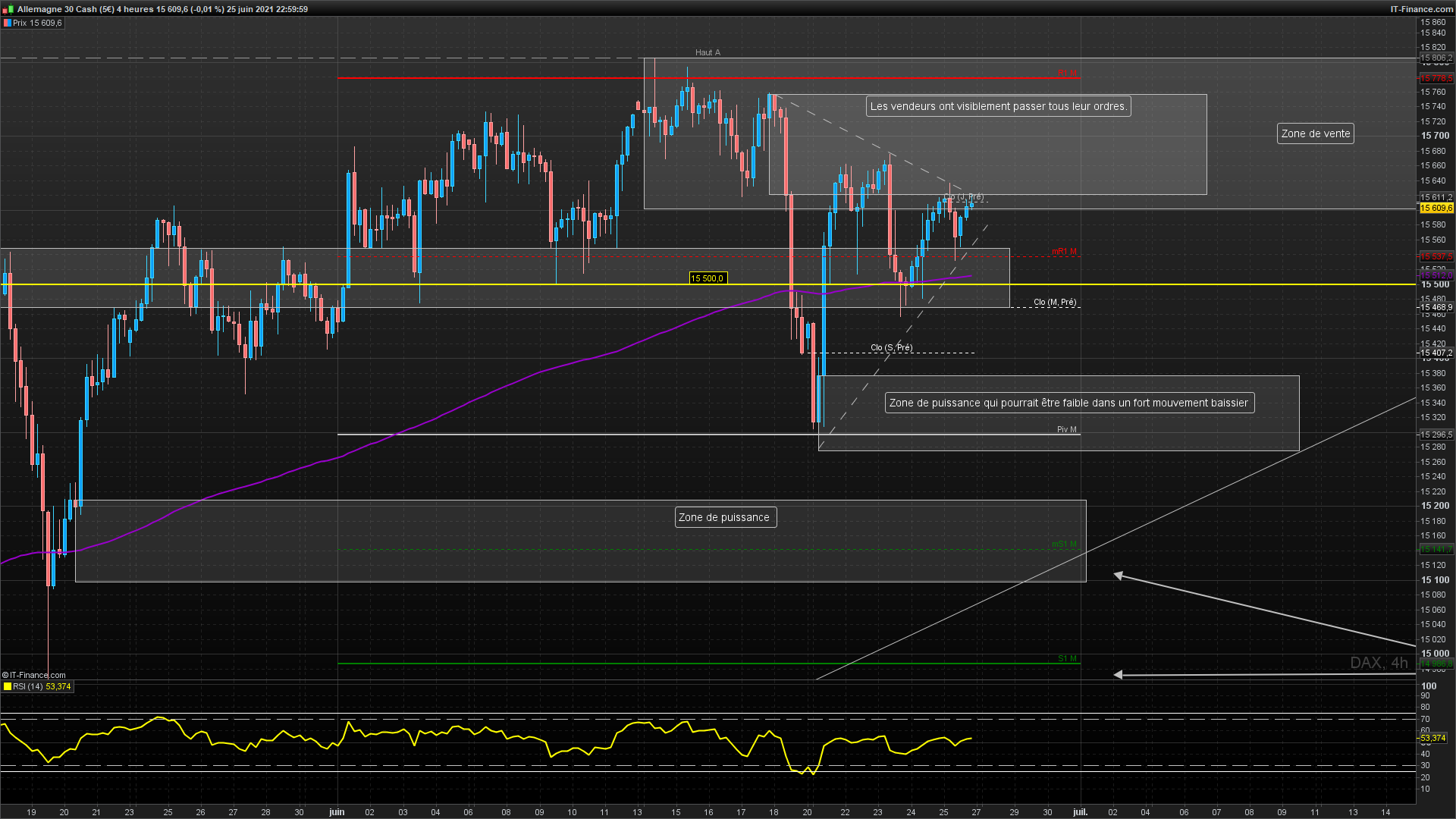Select the 'Zone de vente' text annotation

point(1315,134)
